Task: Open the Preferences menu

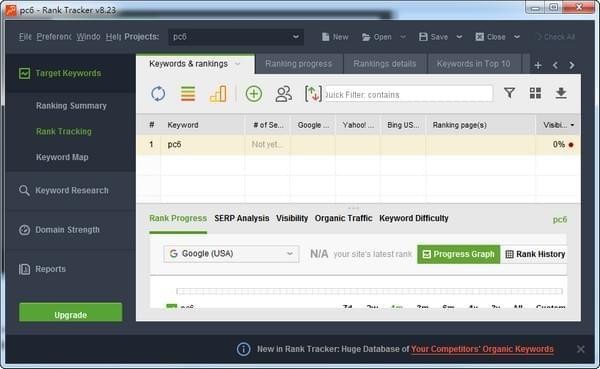Action: point(54,37)
